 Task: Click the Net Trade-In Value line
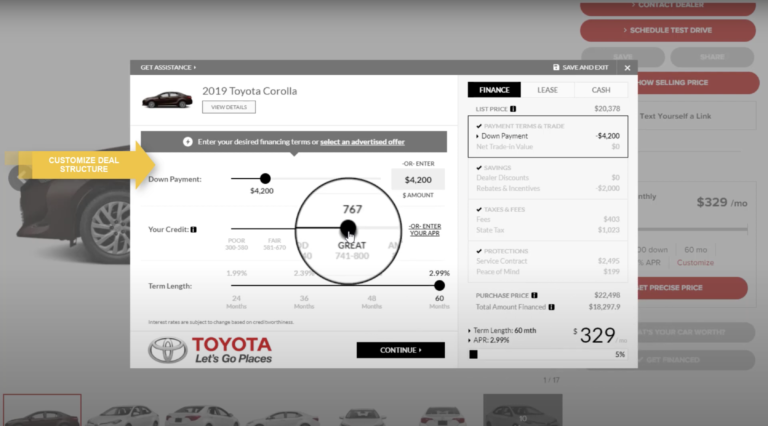548,146
